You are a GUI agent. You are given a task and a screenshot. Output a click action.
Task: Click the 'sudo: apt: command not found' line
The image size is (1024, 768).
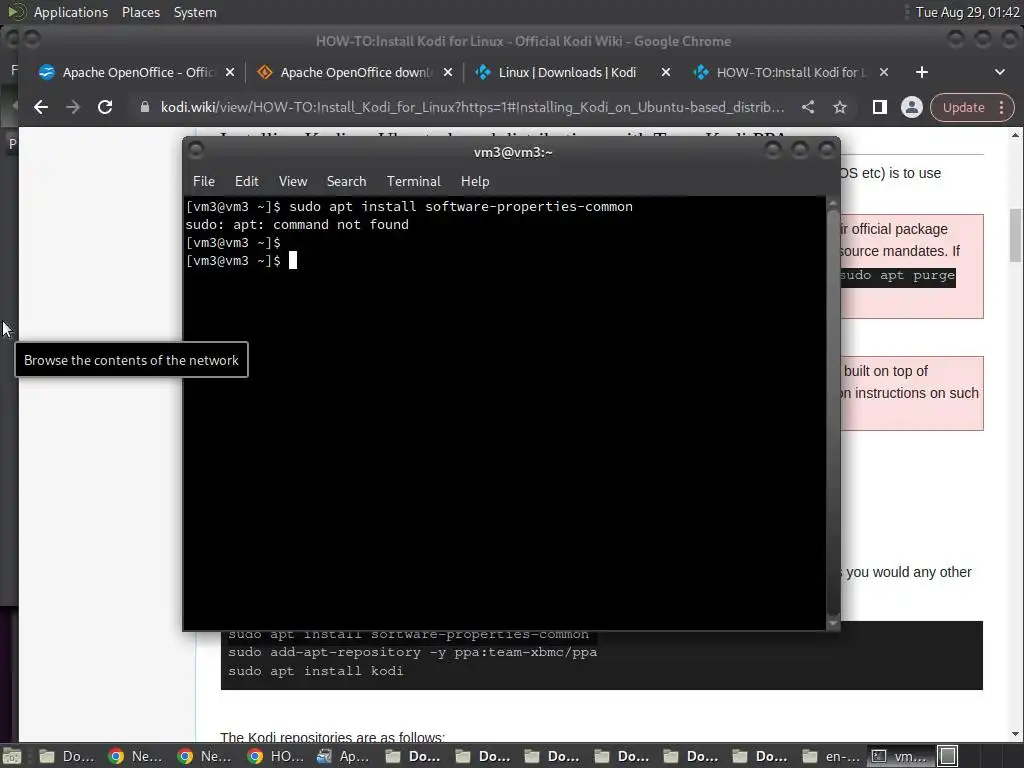pos(297,225)
